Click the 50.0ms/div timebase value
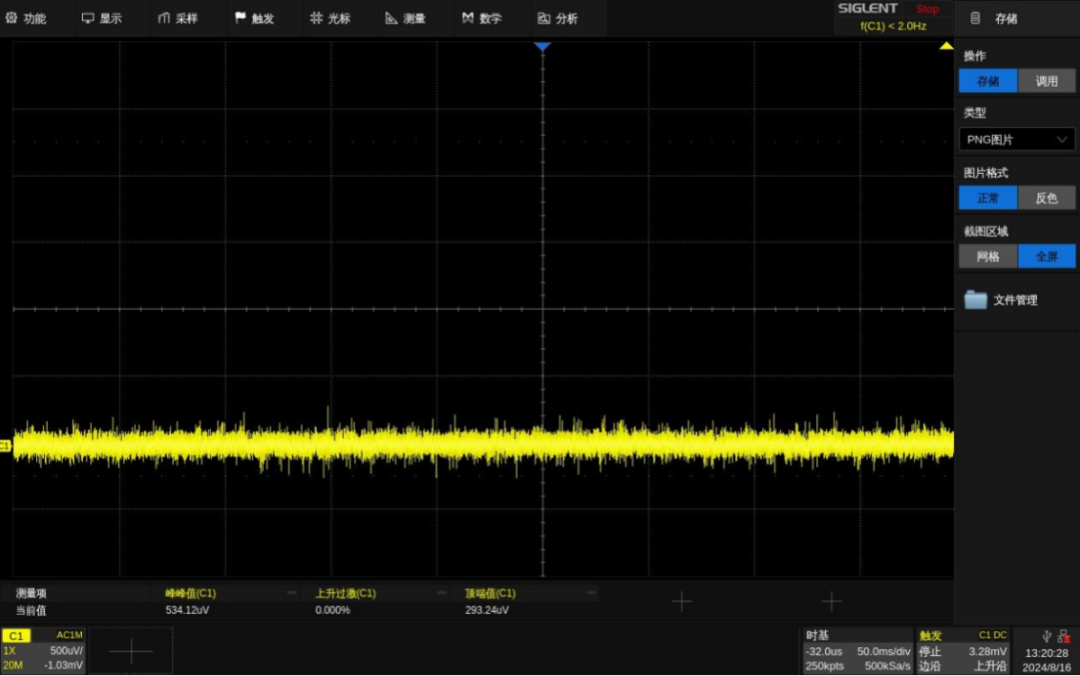 (883, 651)
